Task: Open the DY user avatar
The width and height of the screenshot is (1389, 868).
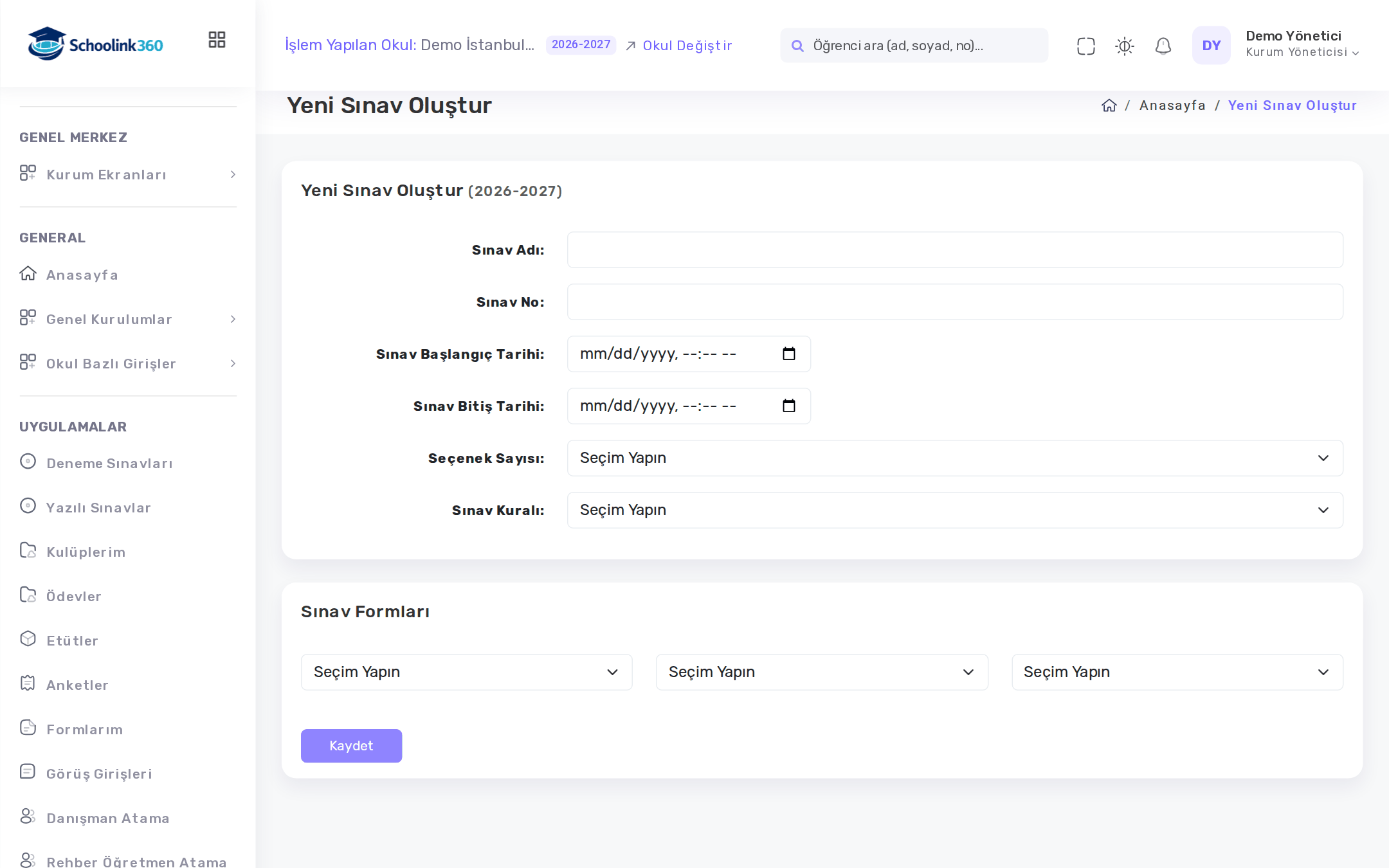Action: tap(1211, 46)
